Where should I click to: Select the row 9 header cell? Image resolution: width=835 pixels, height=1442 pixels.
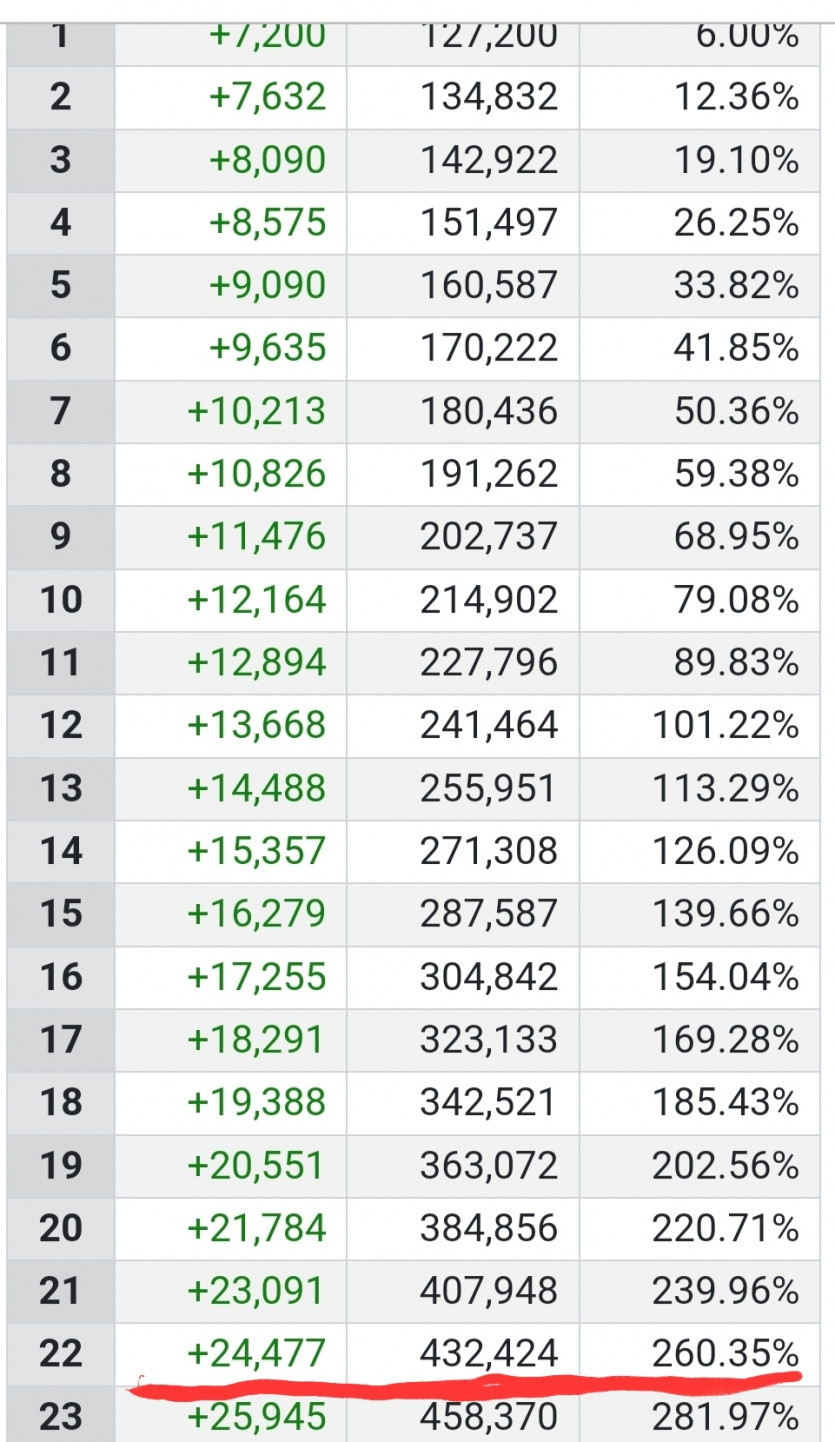coord(61,537)
